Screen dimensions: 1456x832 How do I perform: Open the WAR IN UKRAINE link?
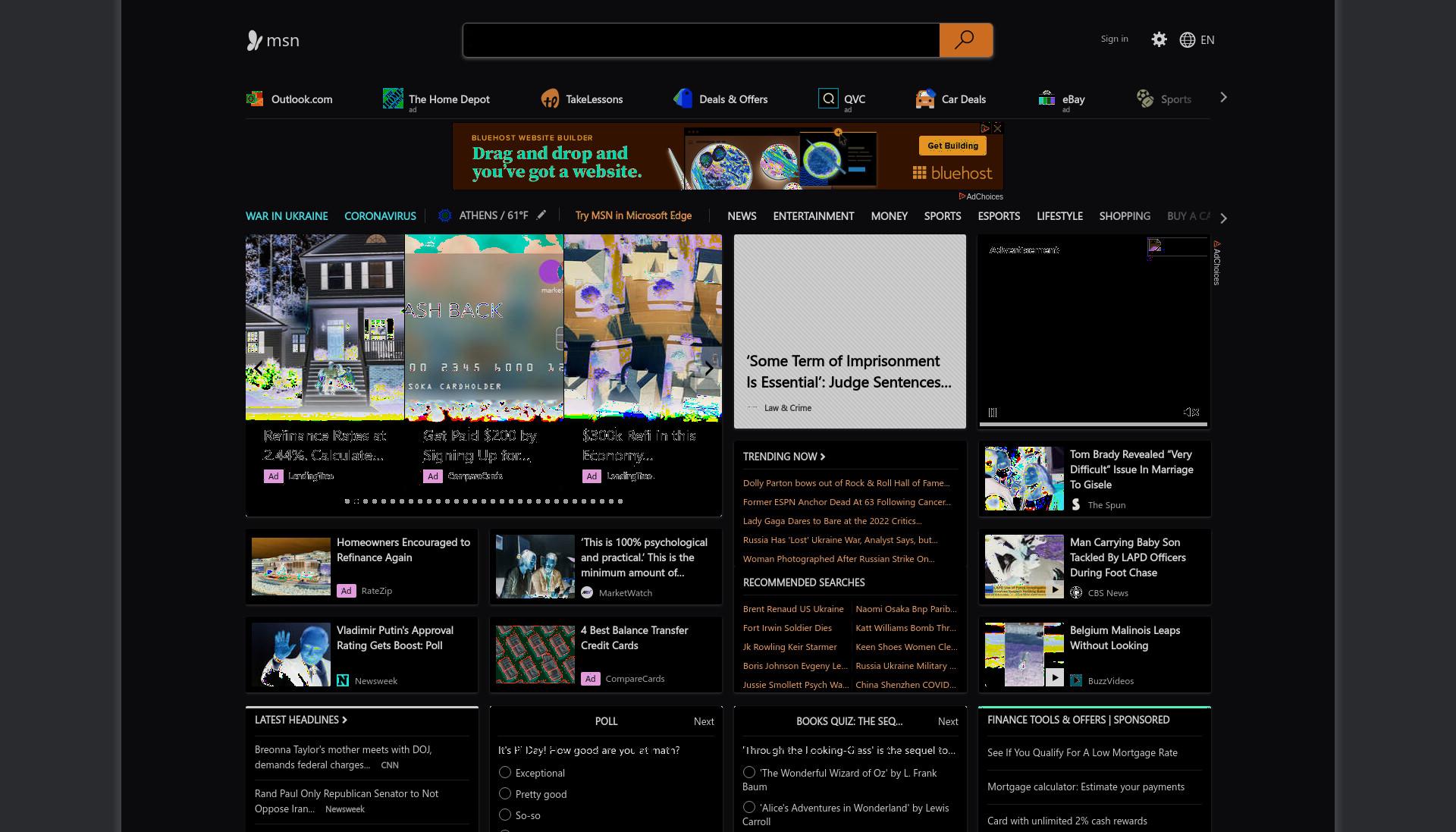pyautogui.click(x=287, y=216)
